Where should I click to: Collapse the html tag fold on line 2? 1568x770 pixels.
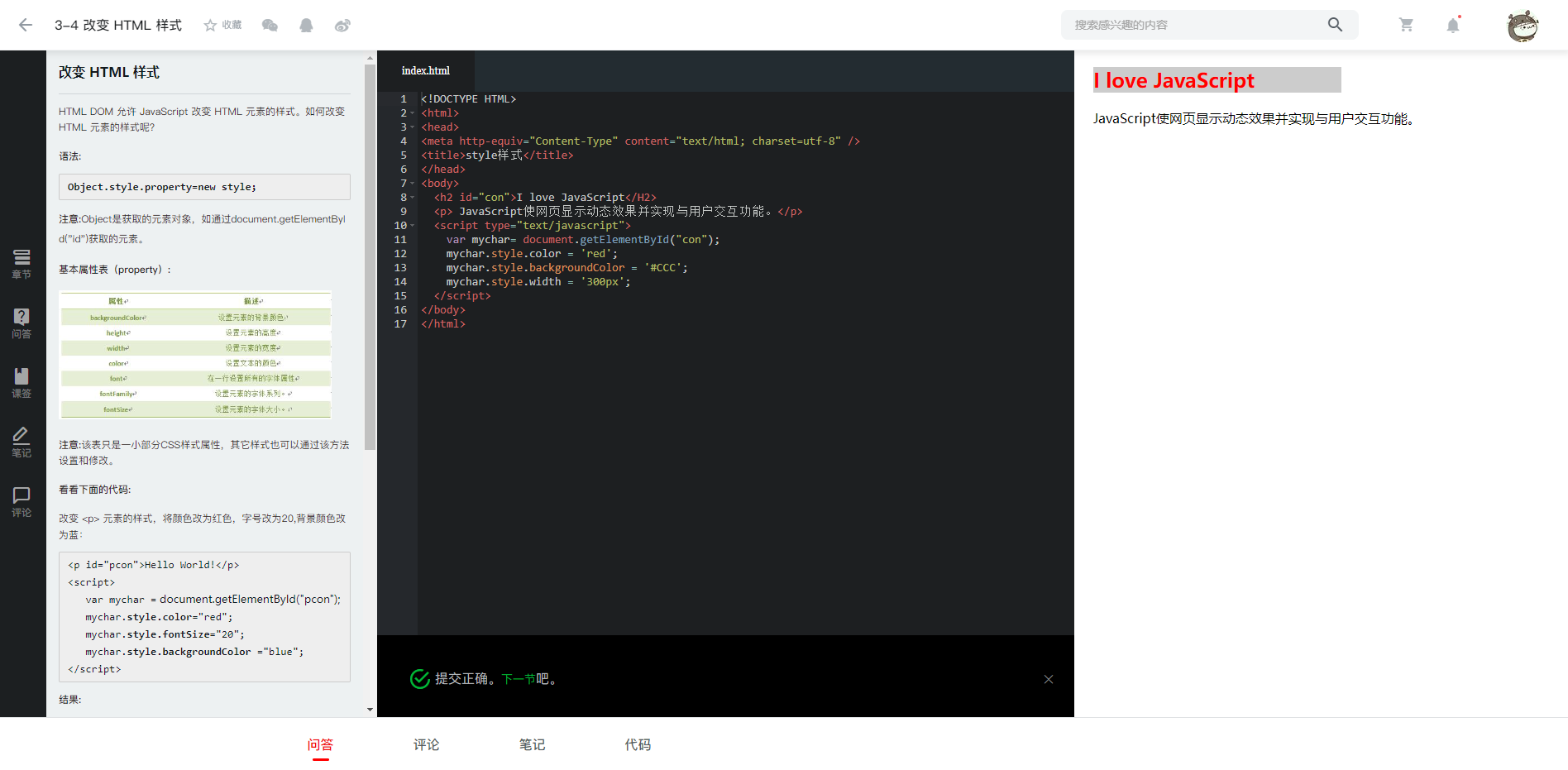point(413,113)
